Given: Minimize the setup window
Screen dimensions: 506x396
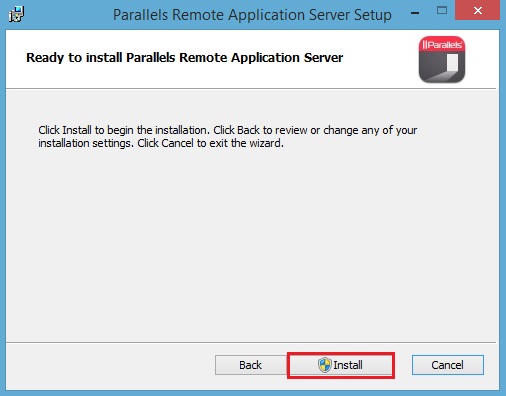Looking at the screenshot, I should (x=415, y=13).
